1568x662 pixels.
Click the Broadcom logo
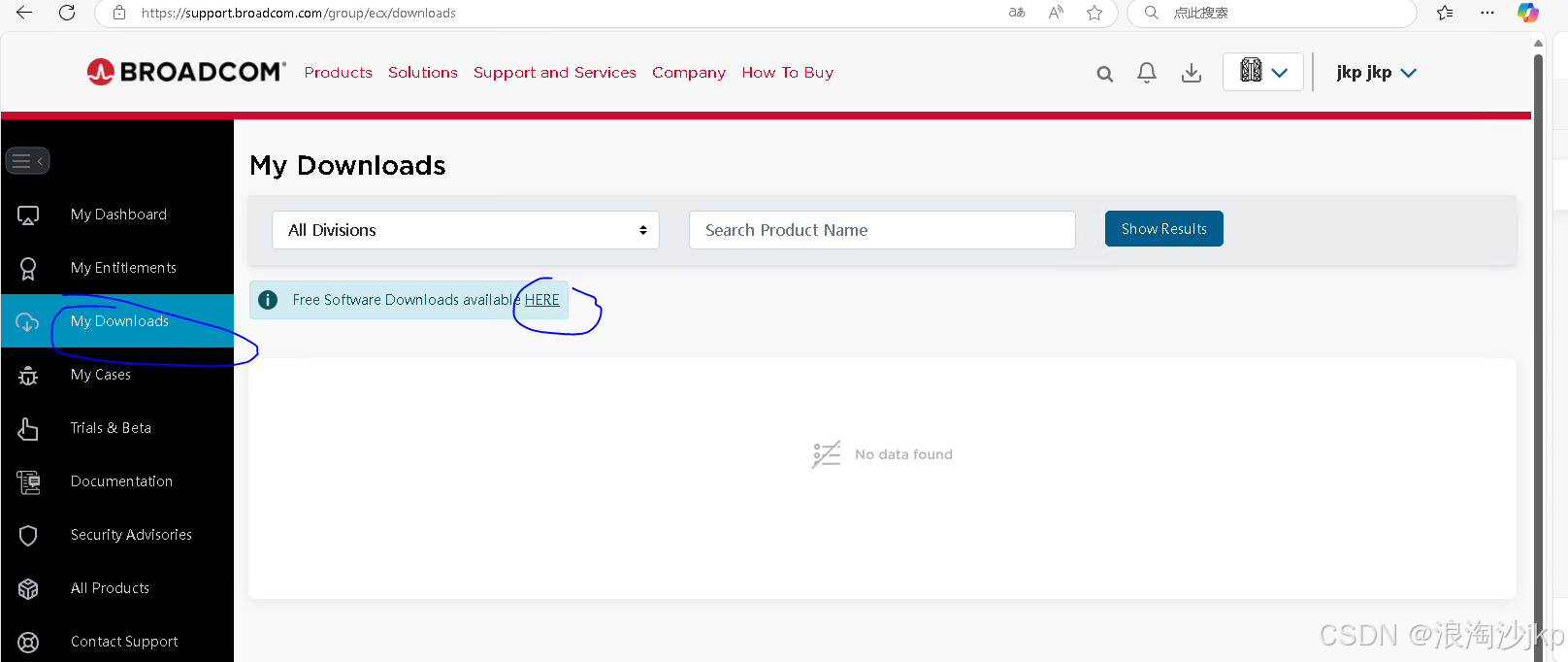[186, 72]
